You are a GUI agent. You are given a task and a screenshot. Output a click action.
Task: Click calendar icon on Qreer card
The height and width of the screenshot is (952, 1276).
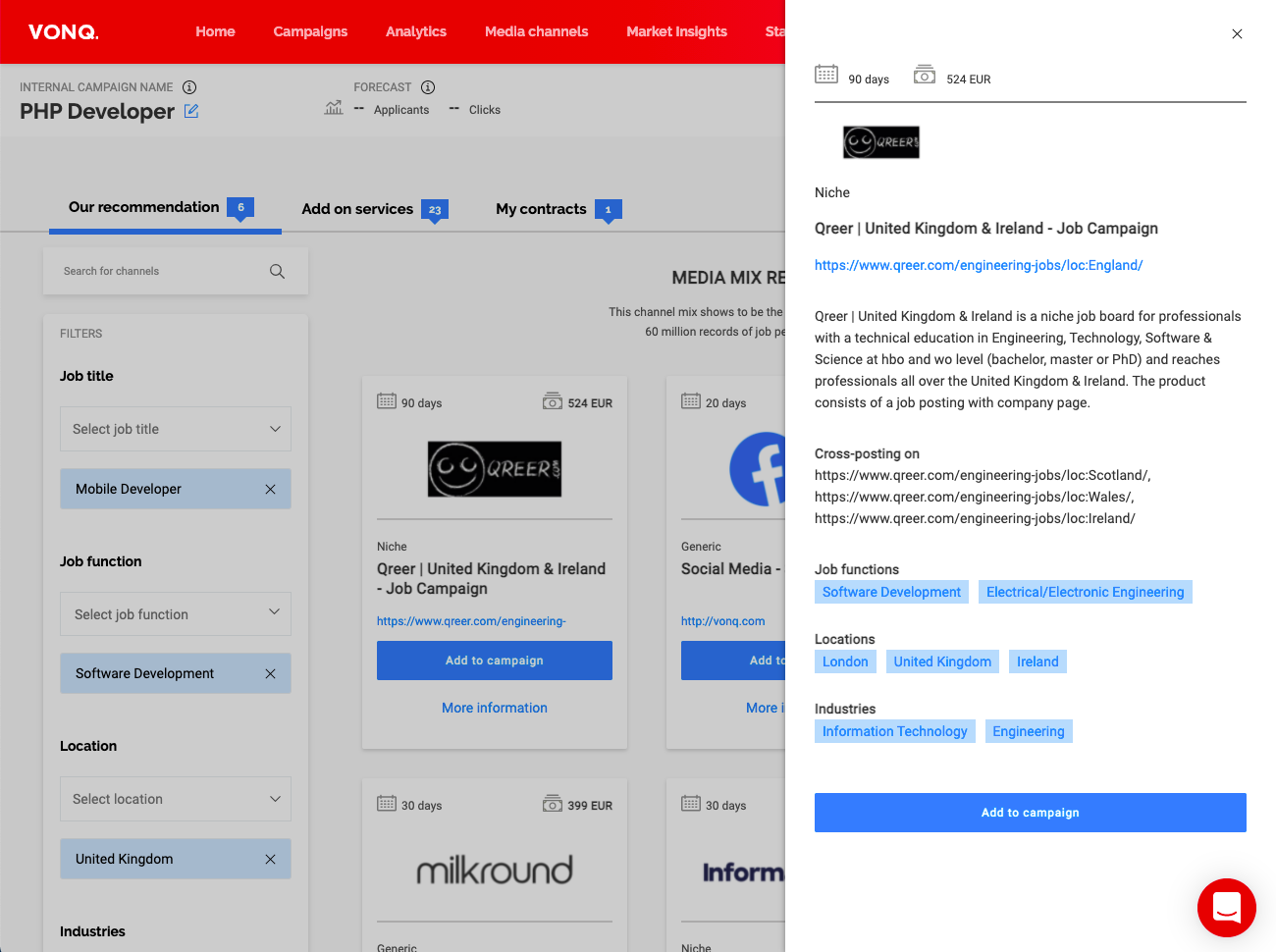(x=387, y=400)
